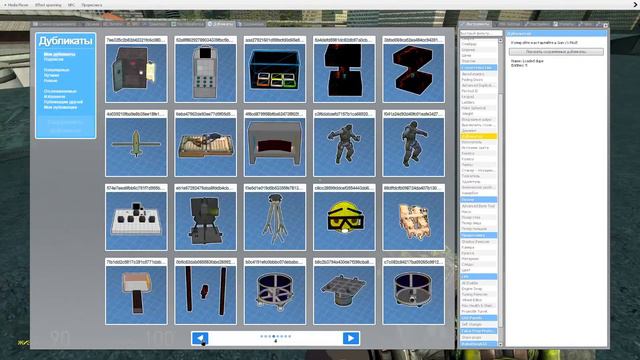
Task: Open the bed with ragdoll duplicate
Action: pyautogui.click(x=206, y=143)
